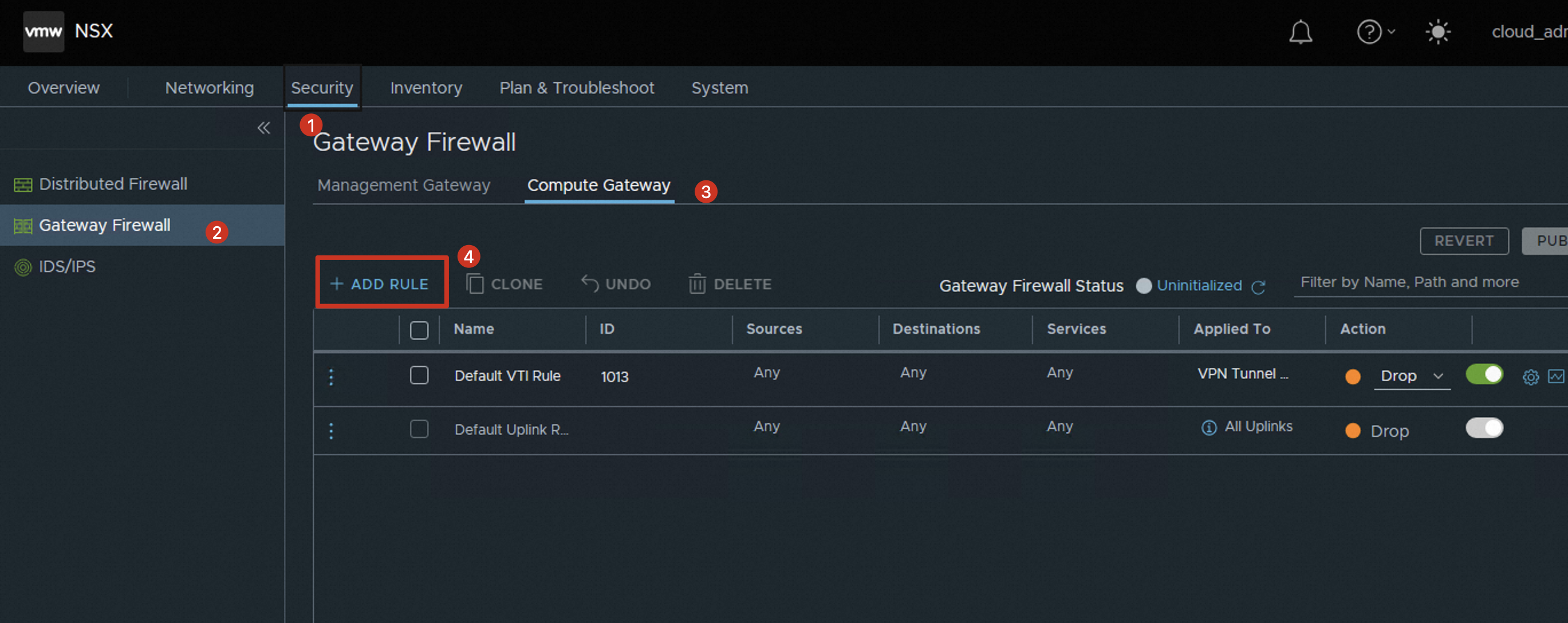Check the Default VTI Rule checkbox
1568x623 pixels.
419,376
